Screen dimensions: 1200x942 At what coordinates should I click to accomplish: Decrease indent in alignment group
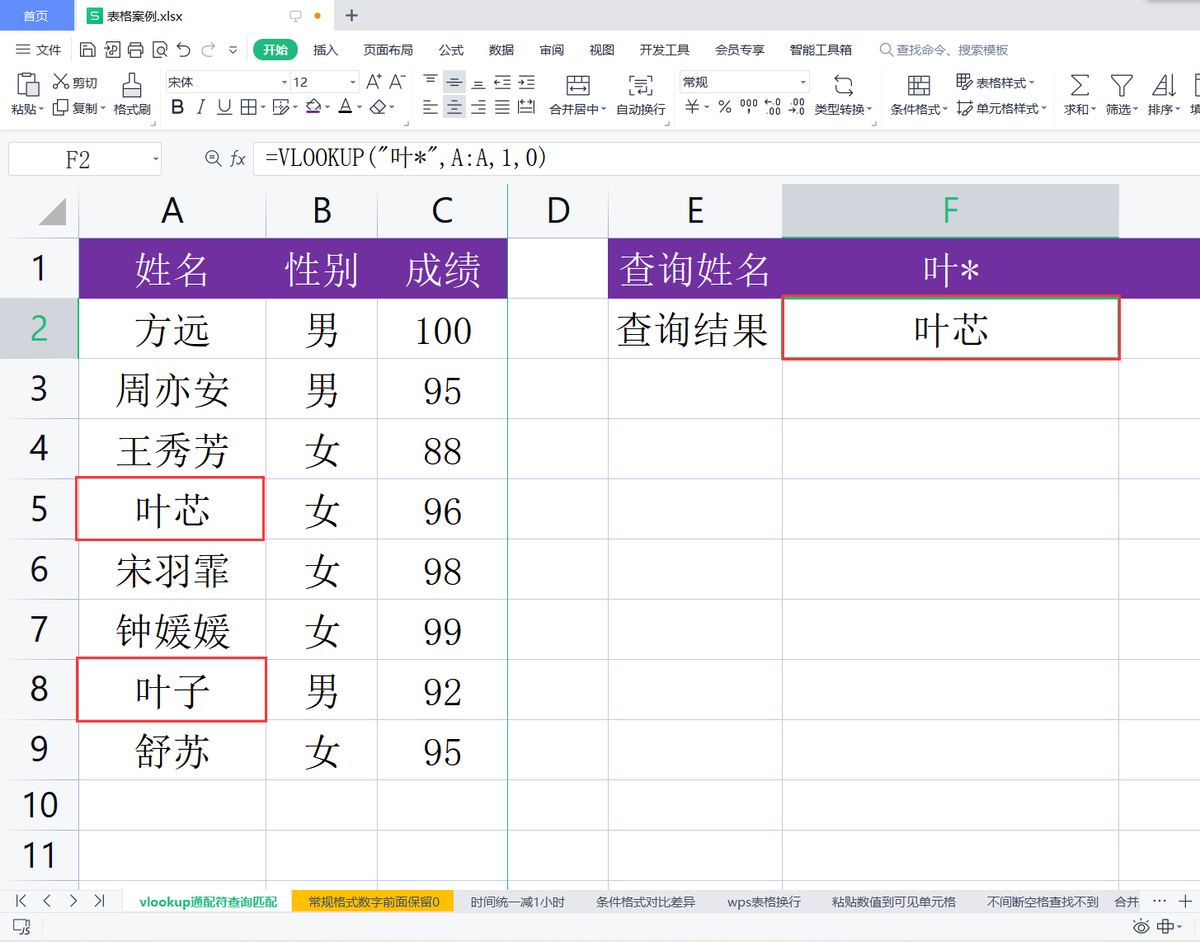point(502,82)
